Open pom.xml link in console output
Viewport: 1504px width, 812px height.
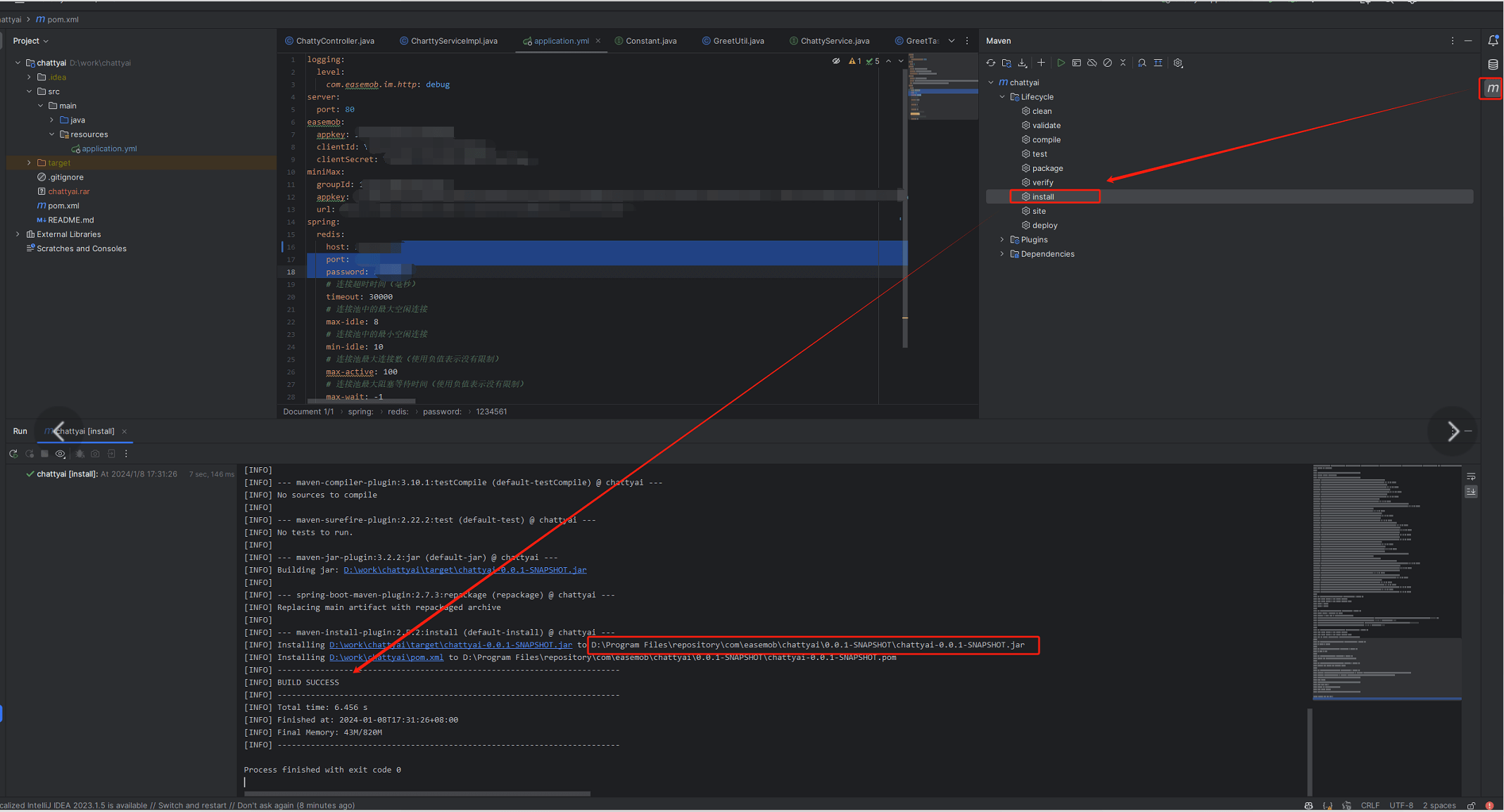click(x=386, y=657)
